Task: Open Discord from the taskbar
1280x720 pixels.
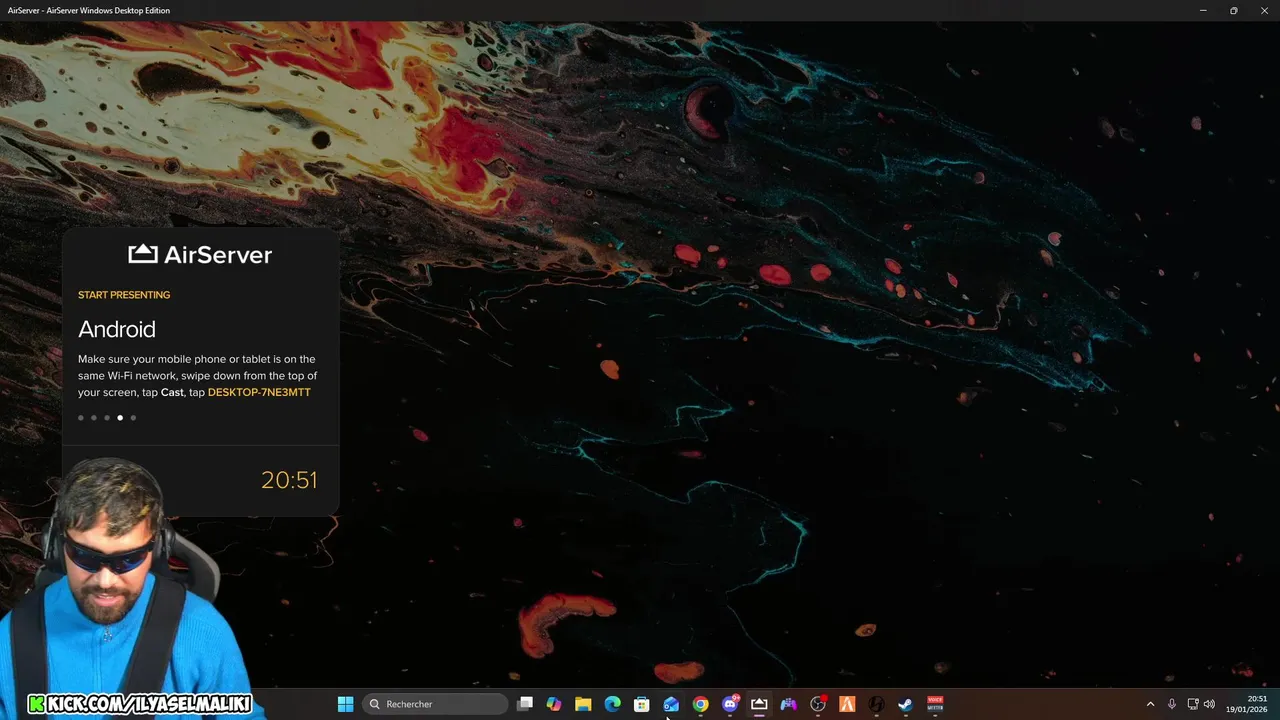Action: [730, 704]
